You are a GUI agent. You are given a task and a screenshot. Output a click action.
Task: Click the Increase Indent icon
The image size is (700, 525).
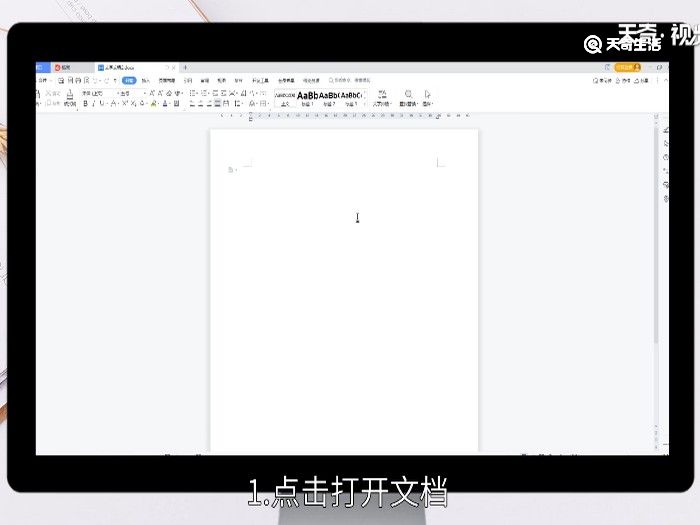(x=224, y=93)
